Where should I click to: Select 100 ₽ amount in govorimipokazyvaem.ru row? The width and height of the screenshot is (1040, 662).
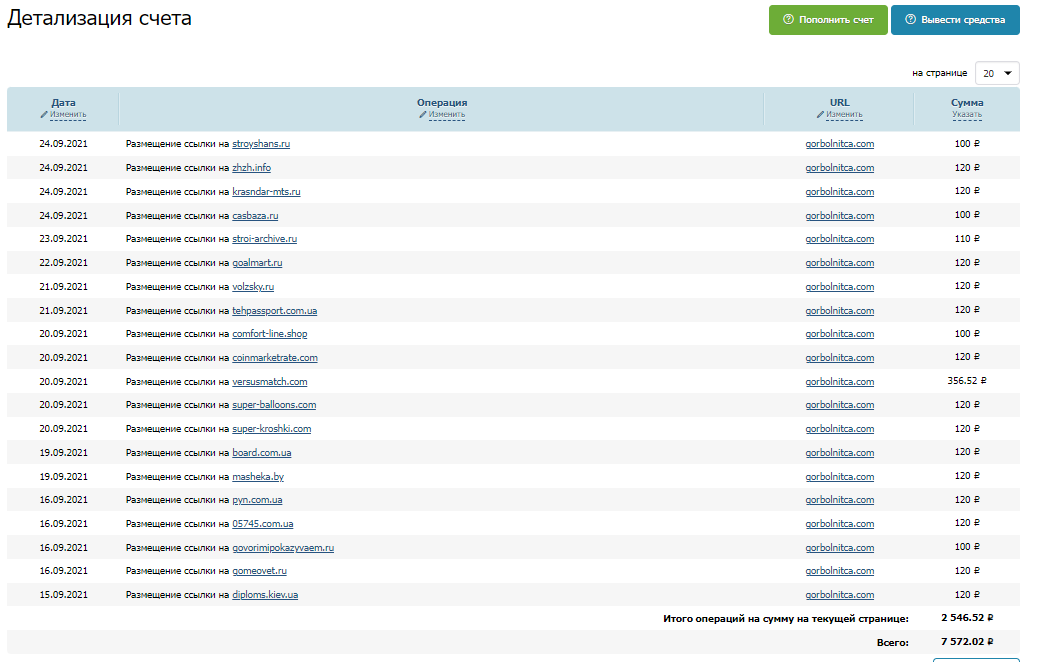(967, 547)
